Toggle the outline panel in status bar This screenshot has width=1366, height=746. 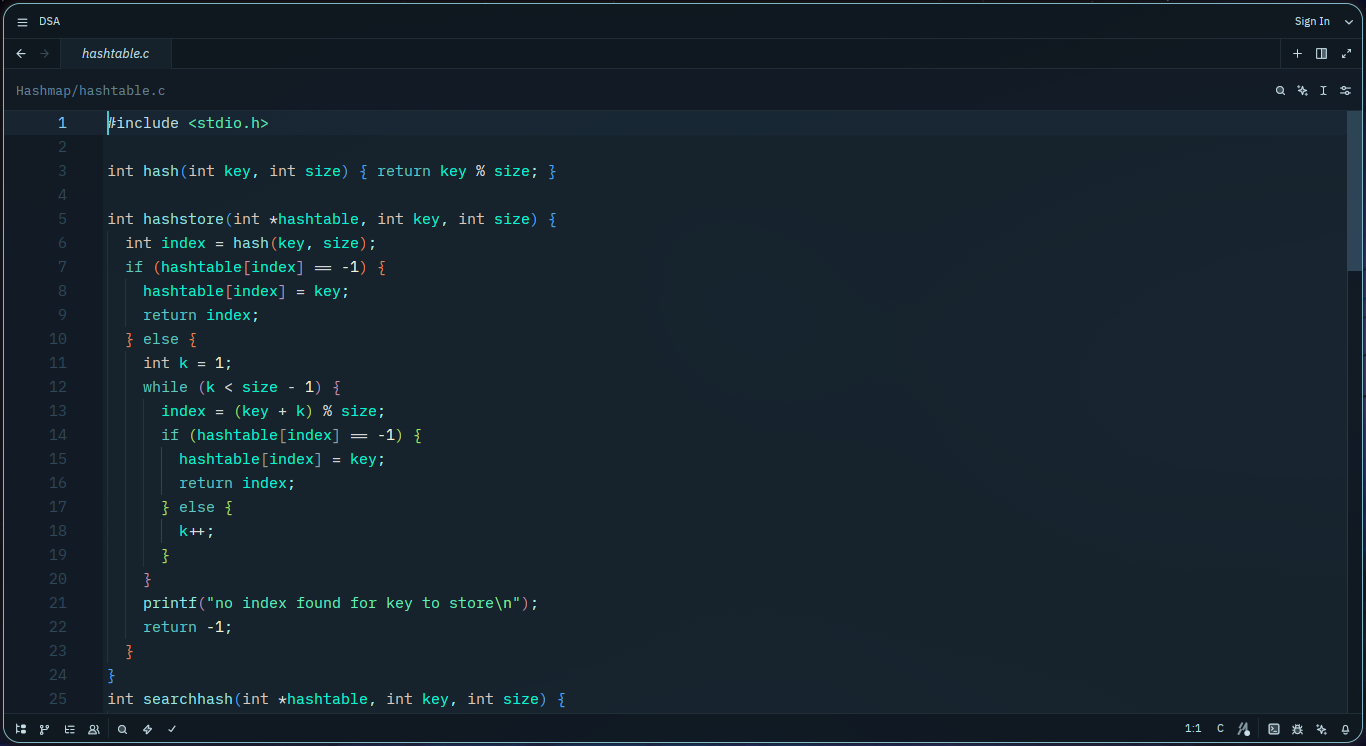pos(69,730)
